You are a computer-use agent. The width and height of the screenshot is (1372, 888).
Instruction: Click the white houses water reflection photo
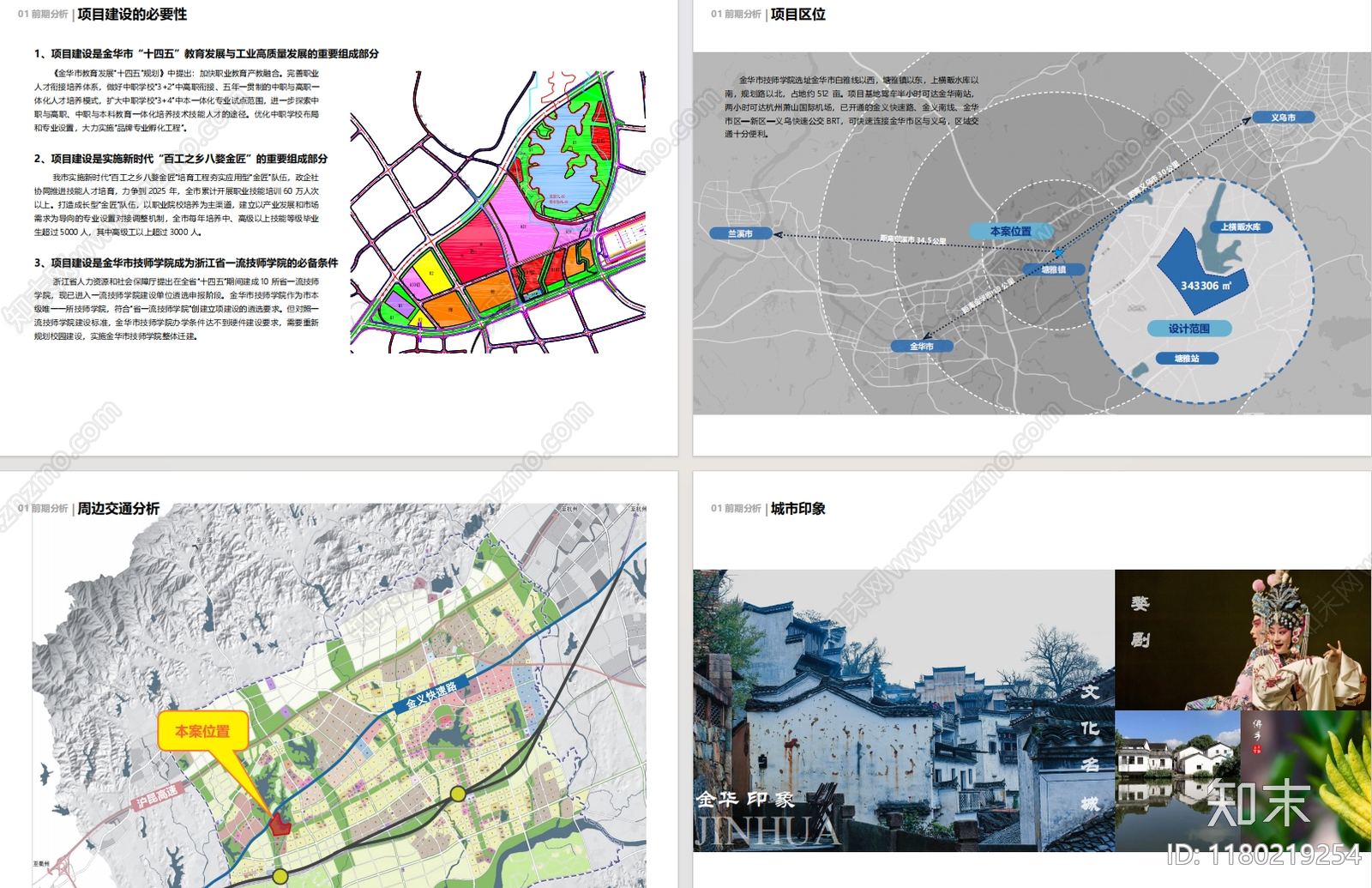tap(1178, 781)
